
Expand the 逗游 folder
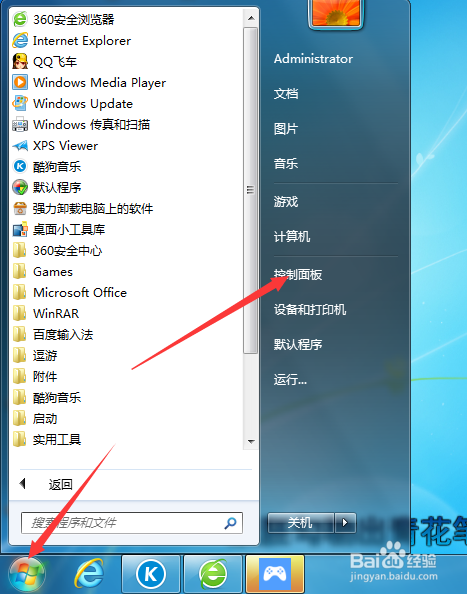click(35, 355)
